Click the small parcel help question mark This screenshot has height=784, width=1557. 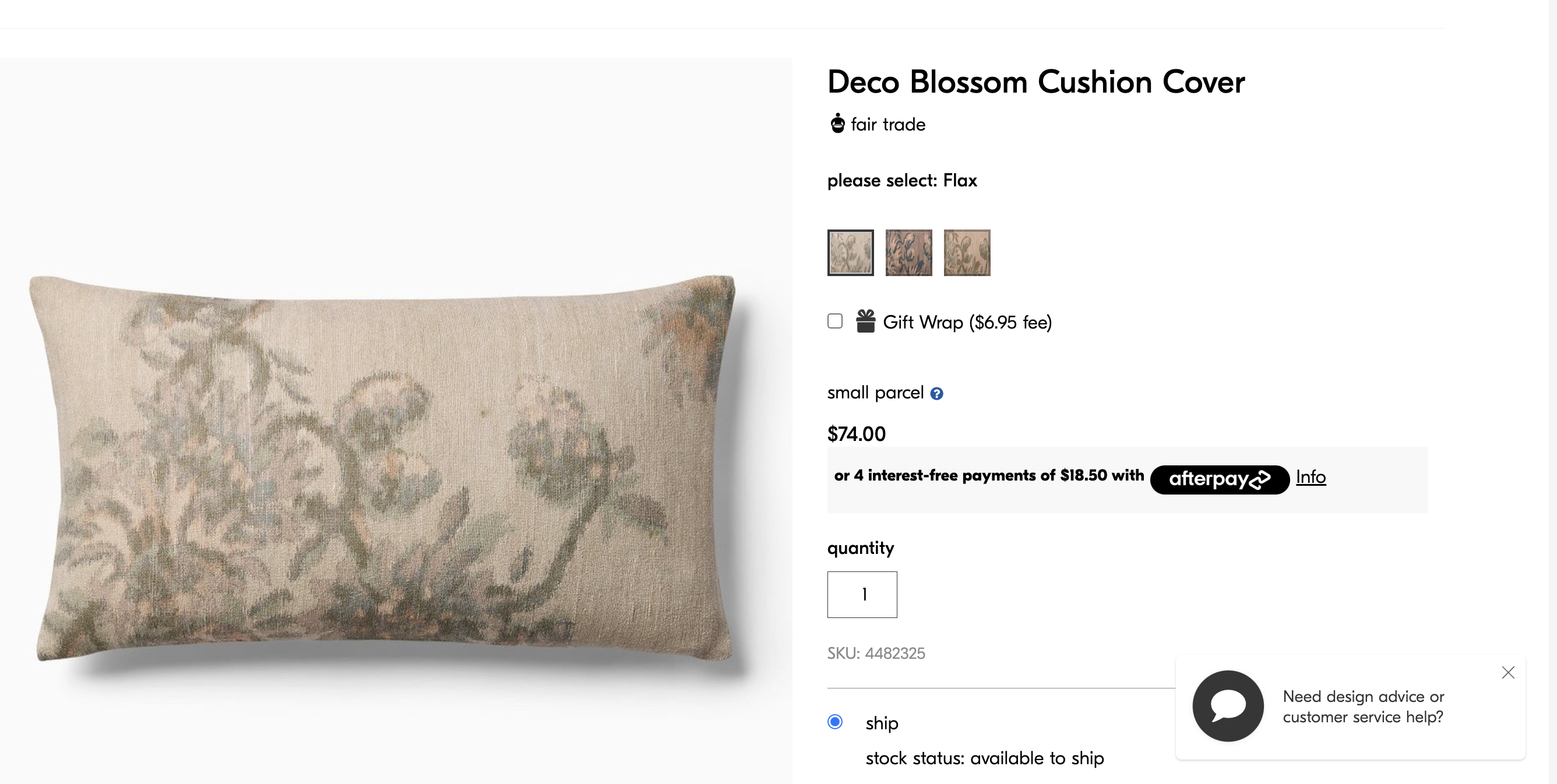(x=936, y=394)
